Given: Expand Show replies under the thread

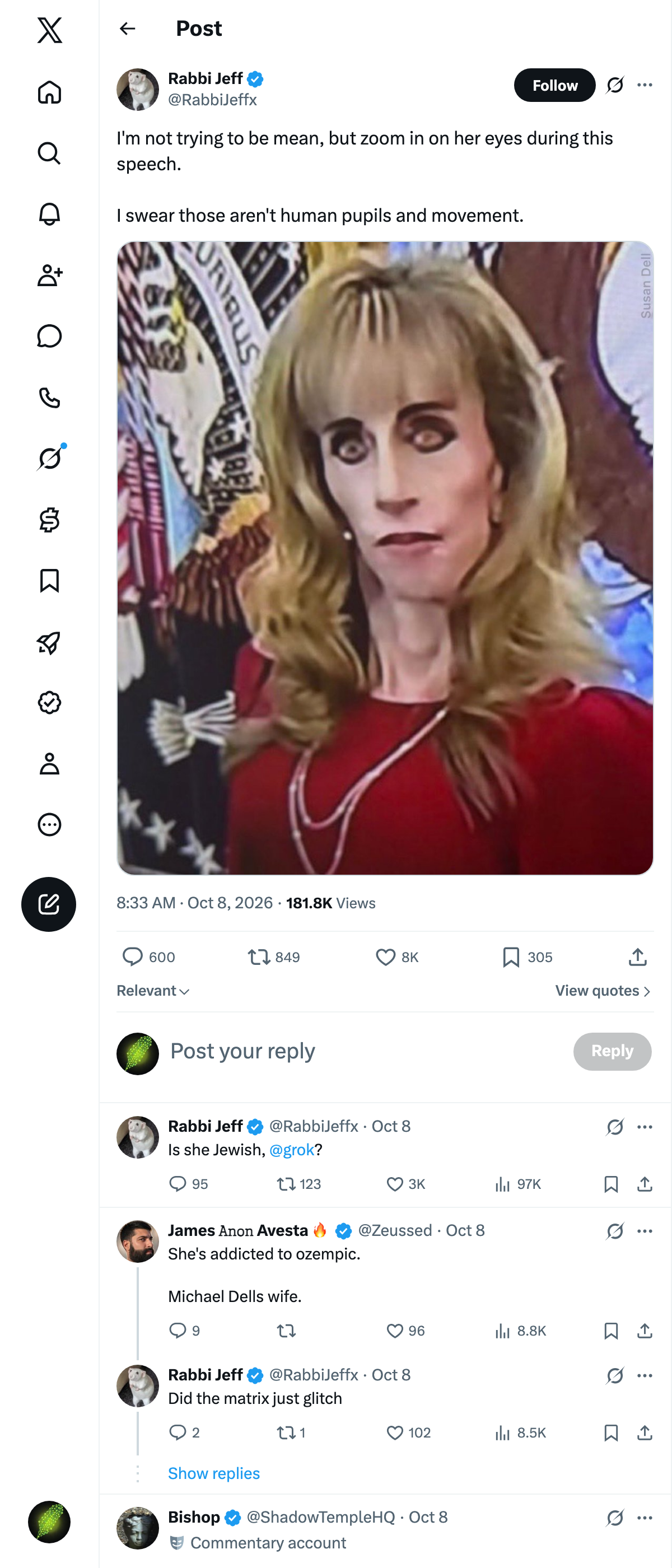Looking at the screenshot, I should click(x=214, y=1473).
